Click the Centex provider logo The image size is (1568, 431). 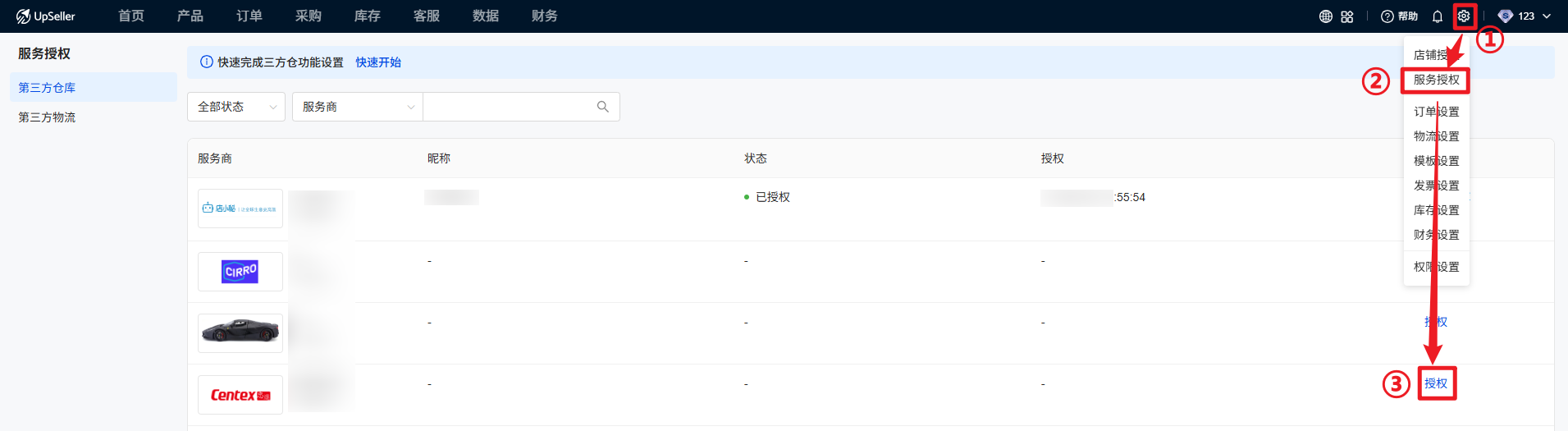click(240, 395)
